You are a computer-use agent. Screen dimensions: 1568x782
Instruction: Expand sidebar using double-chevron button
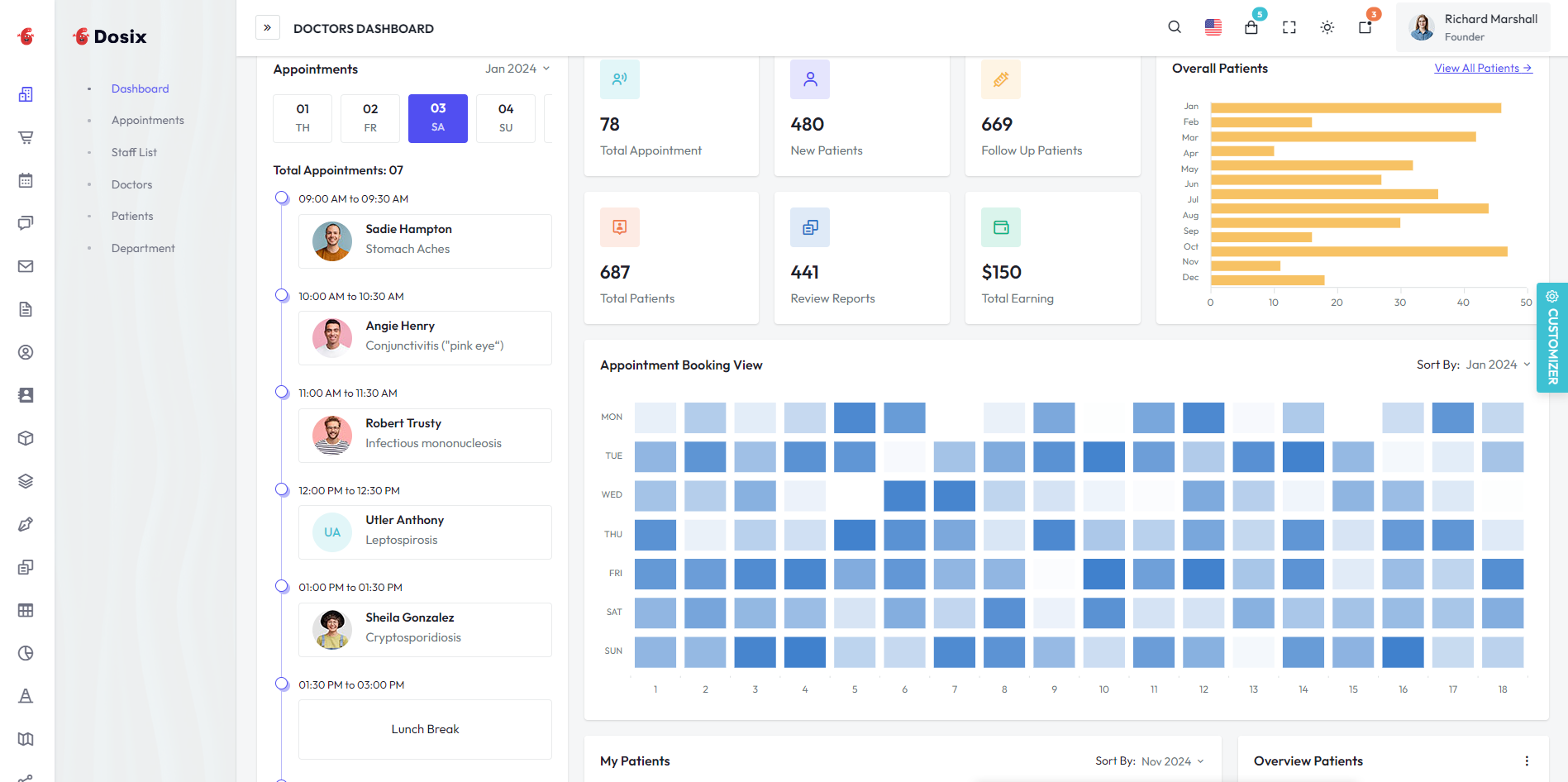tap(268, 27)
